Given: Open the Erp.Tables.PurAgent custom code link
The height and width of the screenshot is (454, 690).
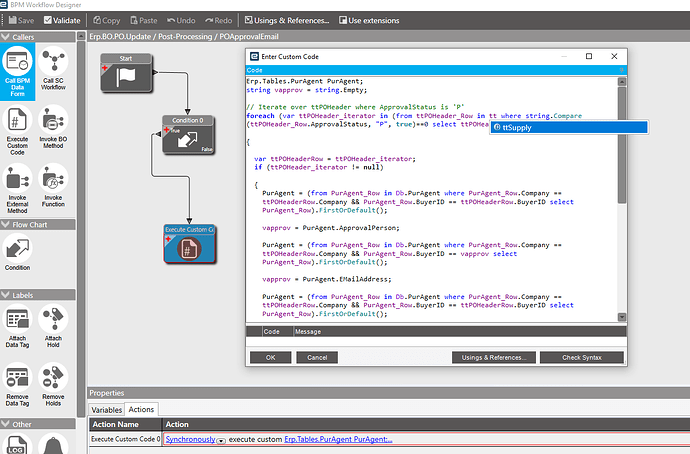Looking at the screenshot, I should (x=338, y=439).
